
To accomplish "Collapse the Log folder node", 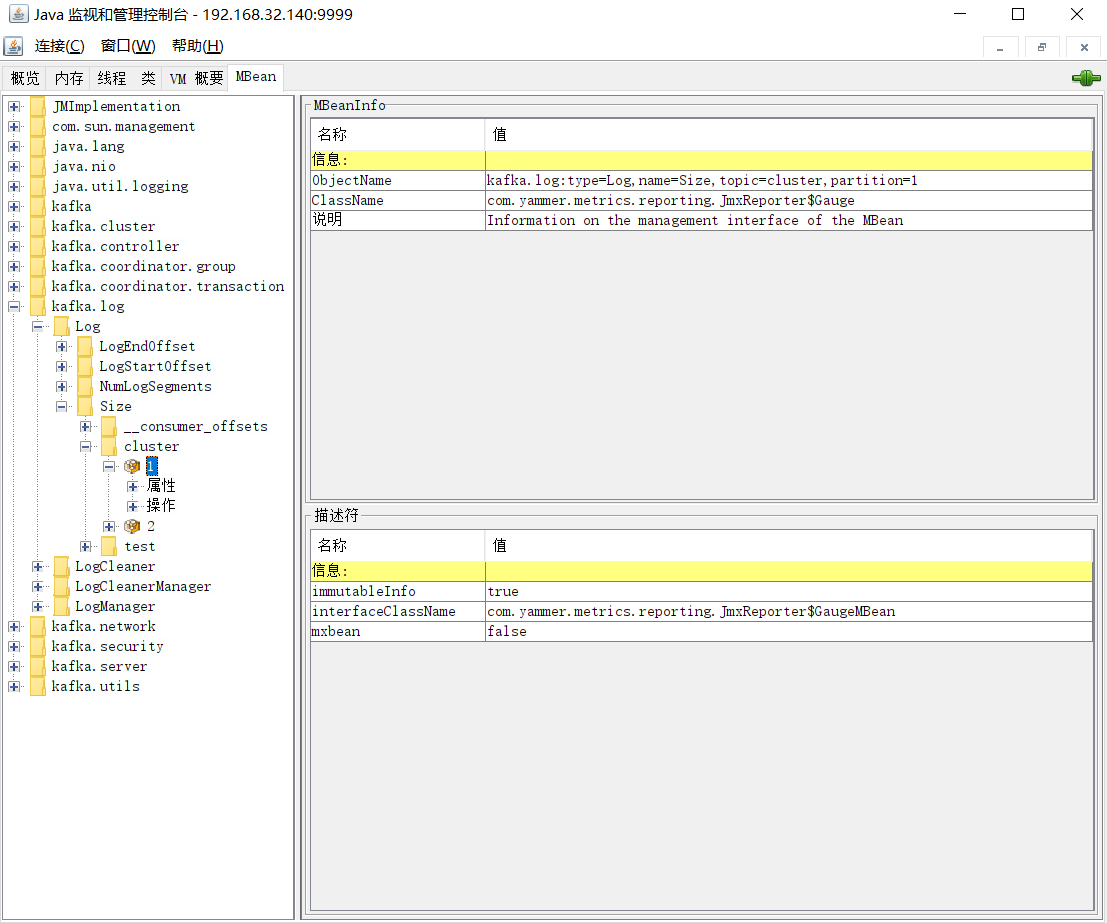I will pyautogui.click(x=38, y=326).
